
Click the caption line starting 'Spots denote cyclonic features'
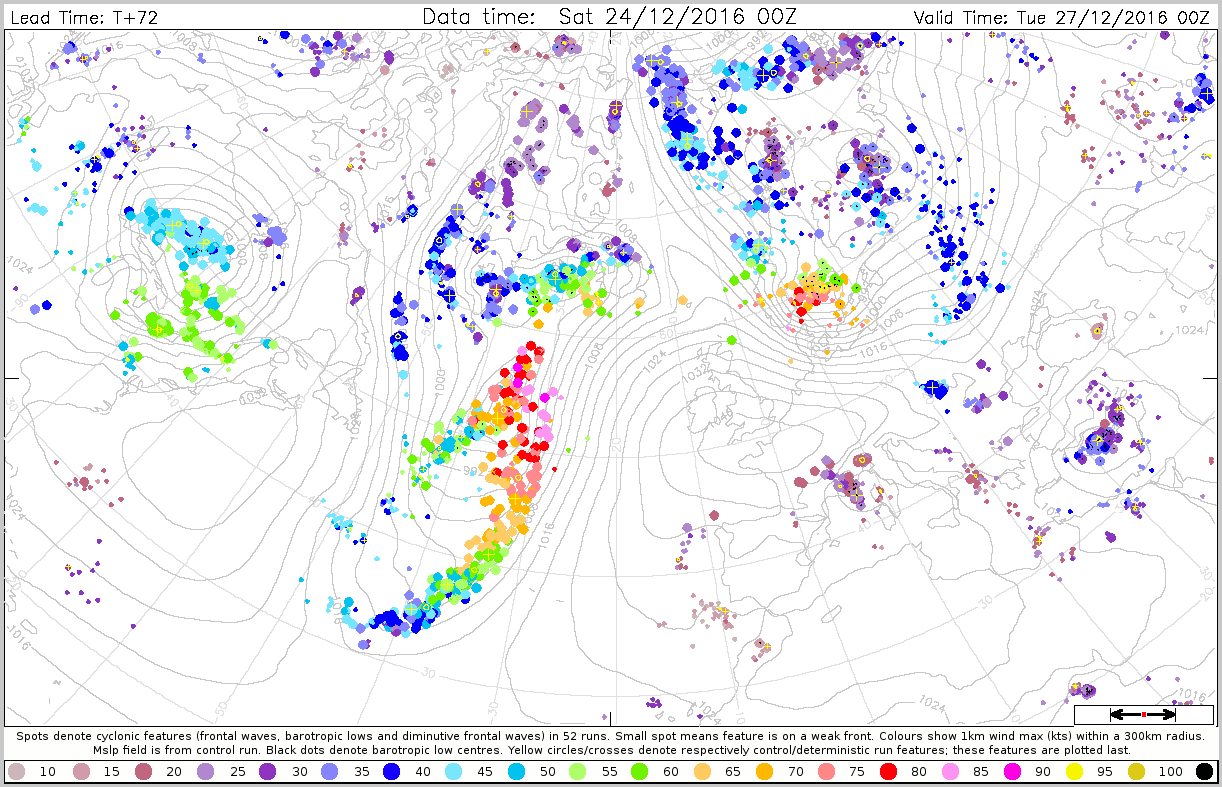(x=611, y=735)
